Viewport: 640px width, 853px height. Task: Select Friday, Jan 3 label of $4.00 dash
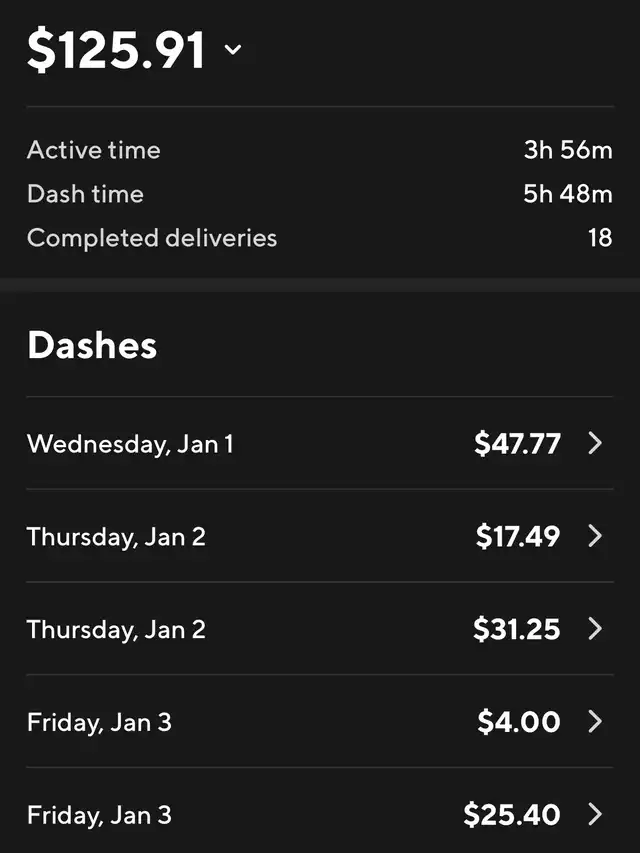click(x=99, y=722)
